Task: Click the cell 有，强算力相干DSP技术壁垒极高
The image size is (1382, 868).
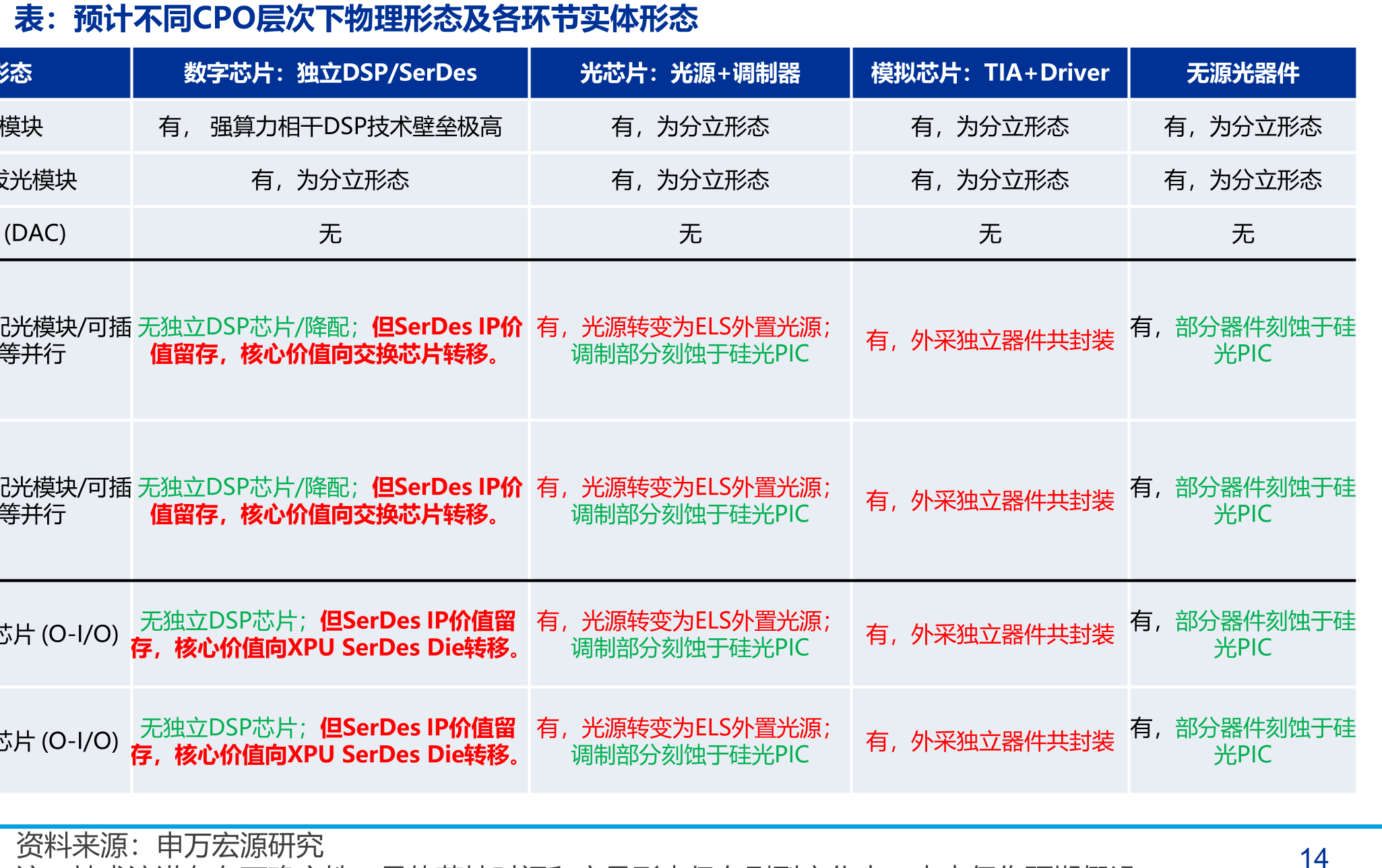Action: [x=330, y=126]
